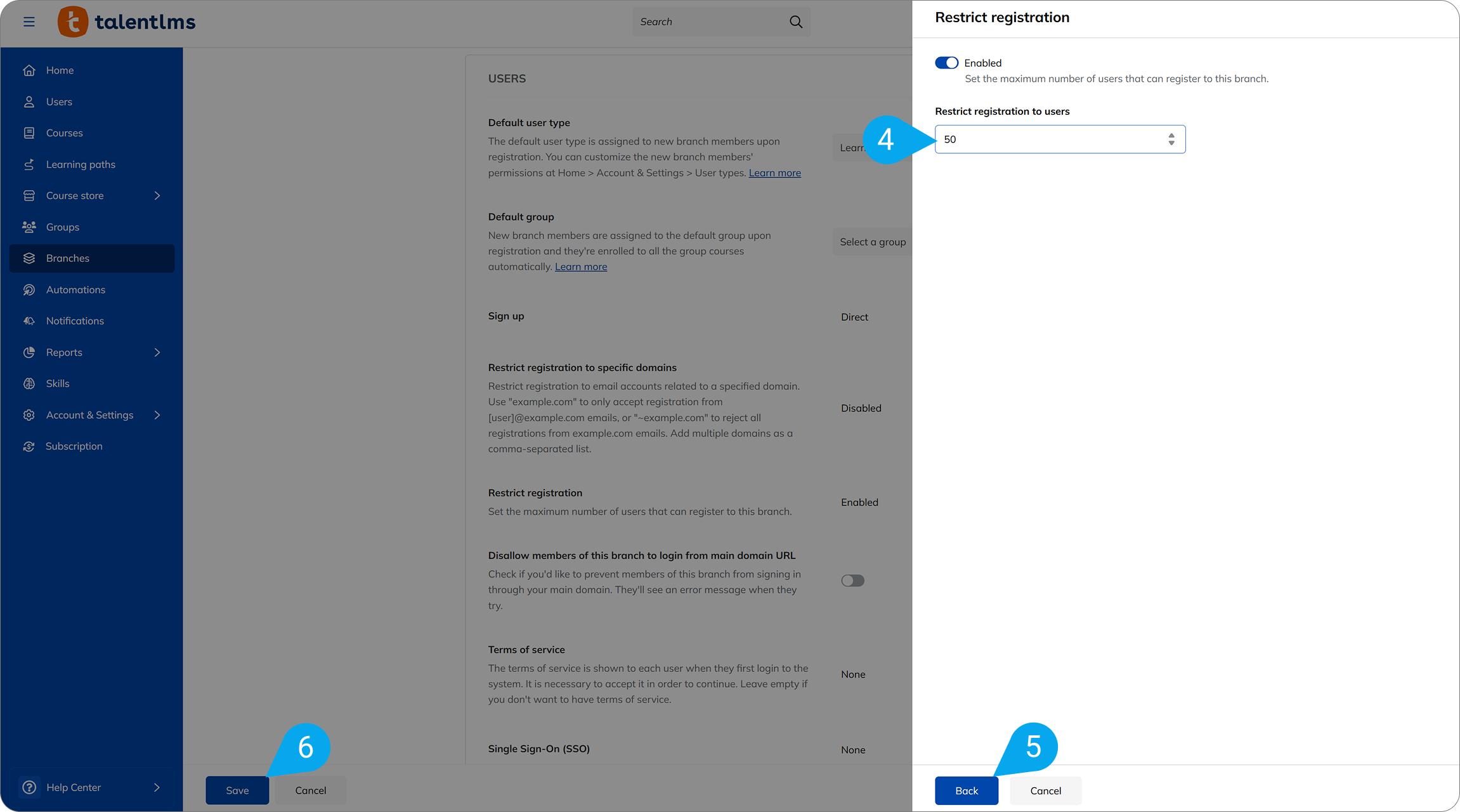
Task: Enable the disallow main domain login toggle
Action: click(x=852, y=580)
